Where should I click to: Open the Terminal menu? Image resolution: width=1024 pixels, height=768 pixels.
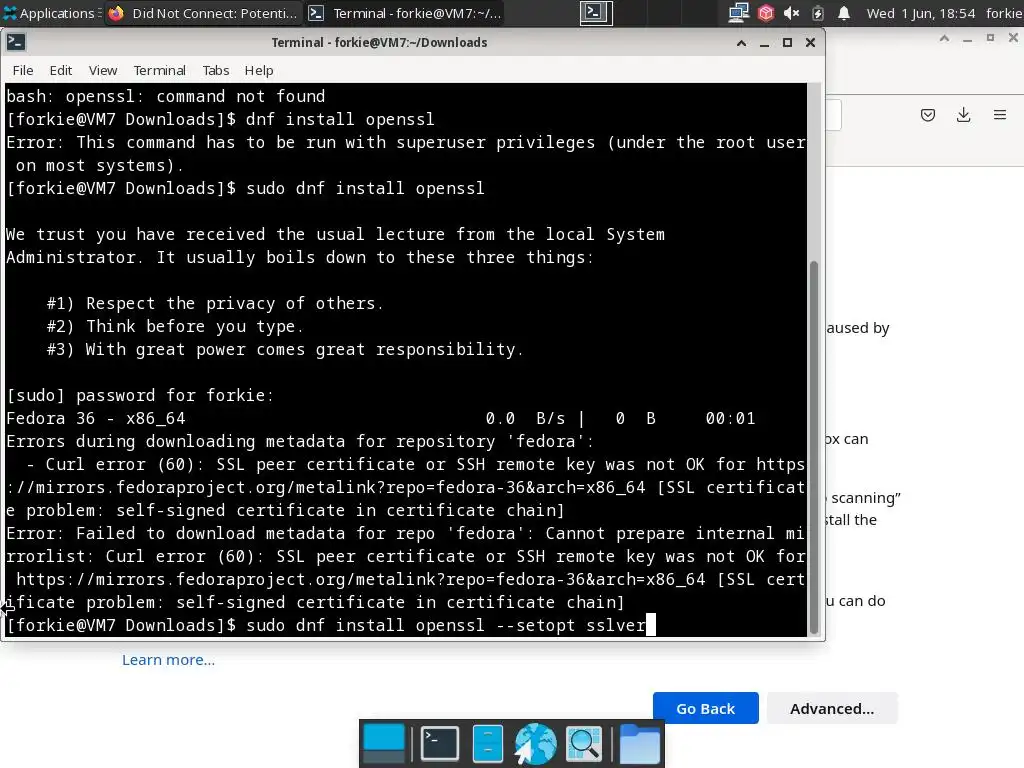click(159, 71)
